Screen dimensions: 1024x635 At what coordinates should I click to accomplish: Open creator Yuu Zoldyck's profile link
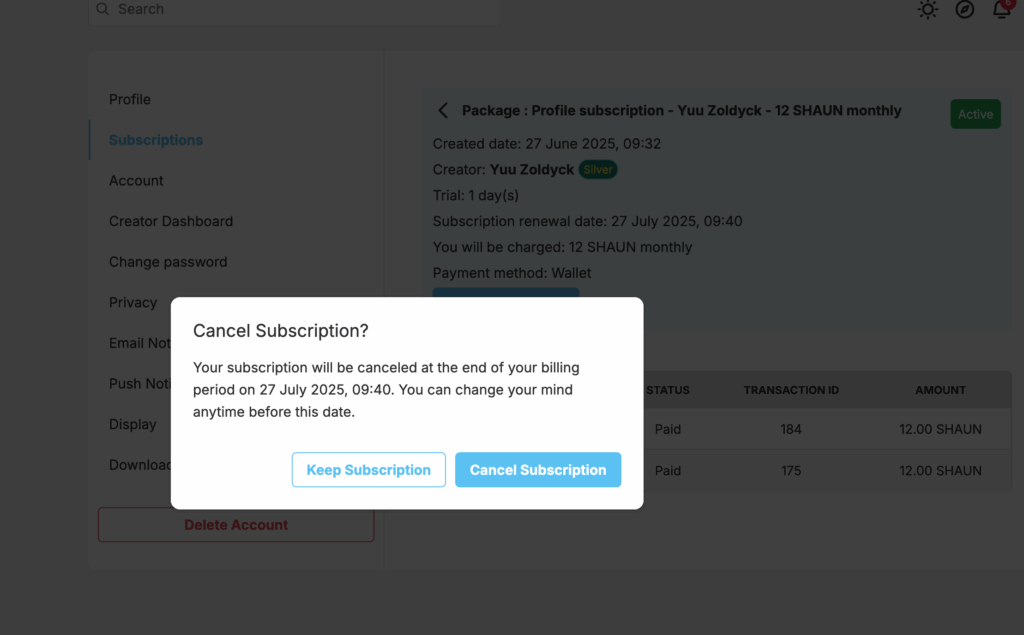tap(532, 170)
